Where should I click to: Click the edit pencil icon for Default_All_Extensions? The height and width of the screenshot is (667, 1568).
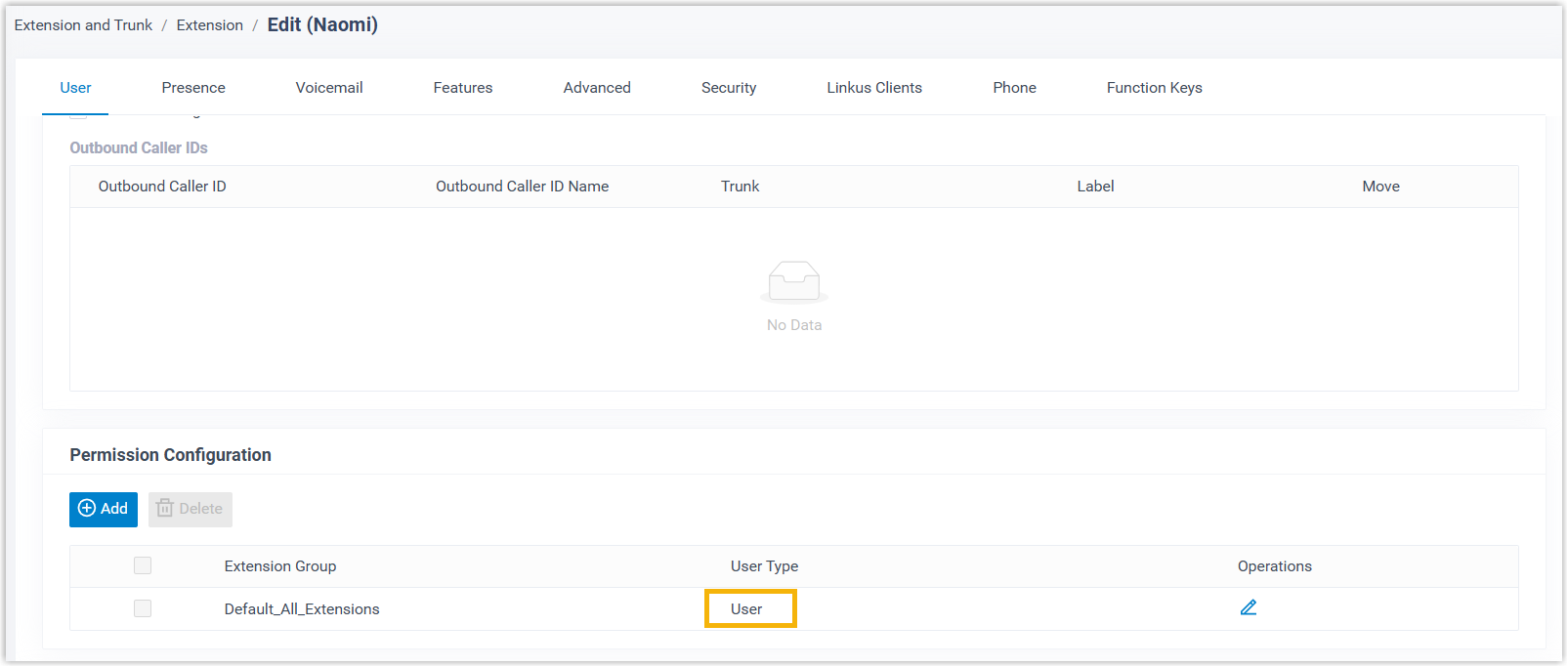pos(1248,607)
